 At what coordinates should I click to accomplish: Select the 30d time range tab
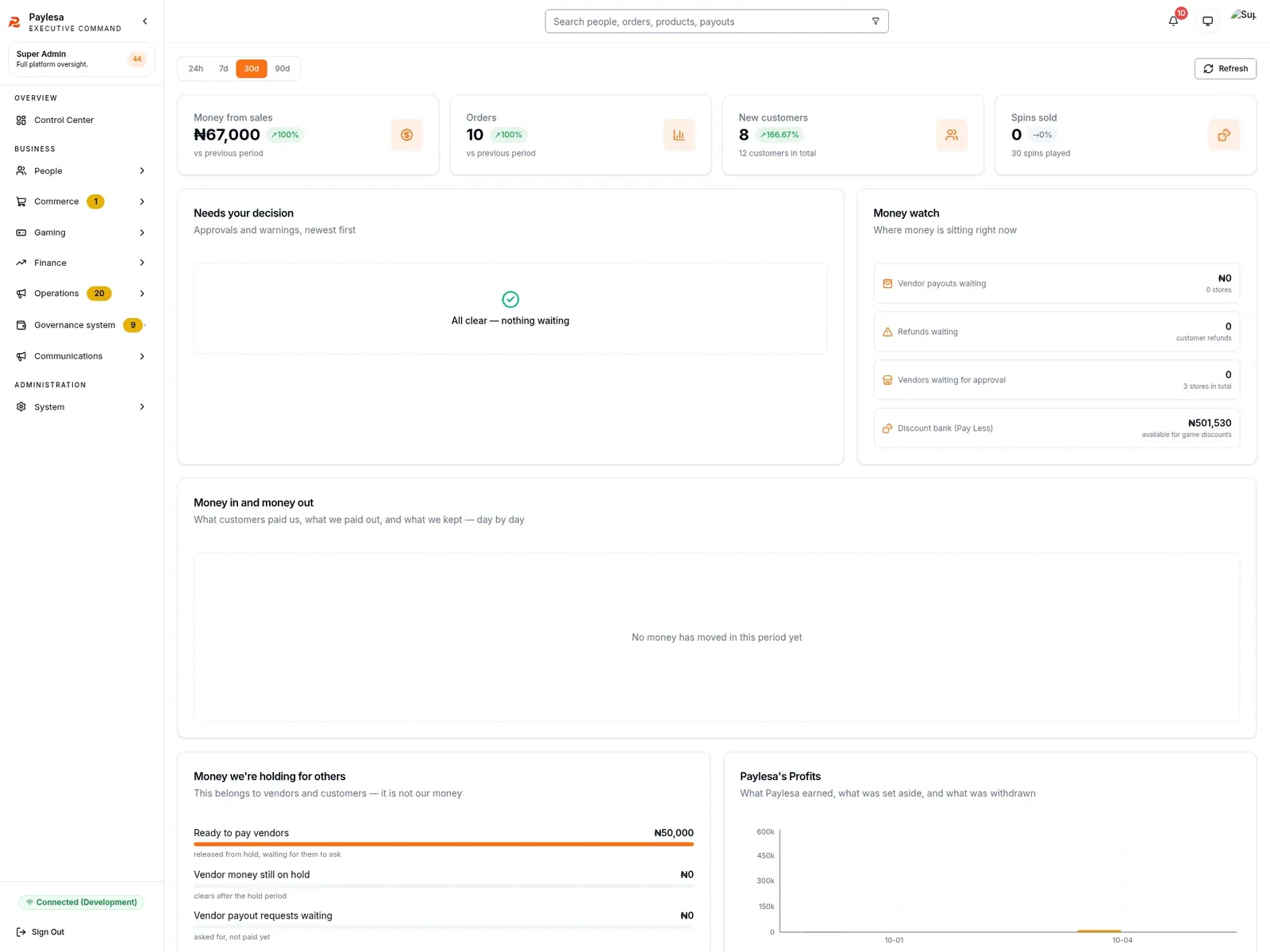pyautogui.click(x=252, y=69)
